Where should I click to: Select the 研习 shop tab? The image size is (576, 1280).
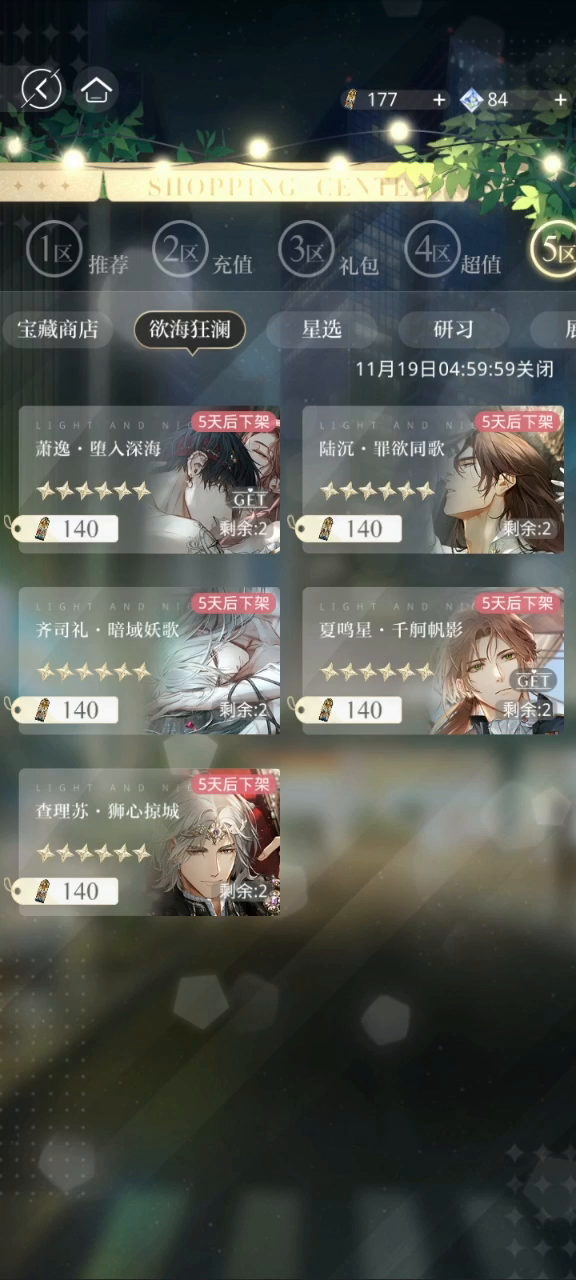[454, 329]
